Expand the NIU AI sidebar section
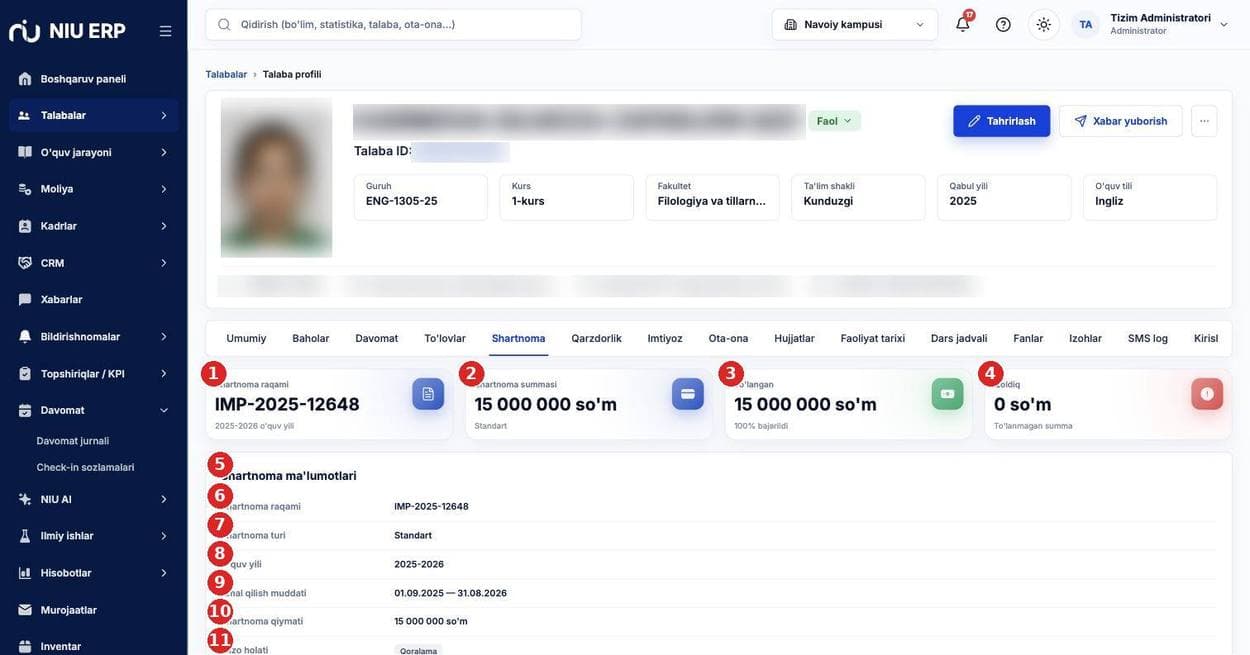 (93, 499)
